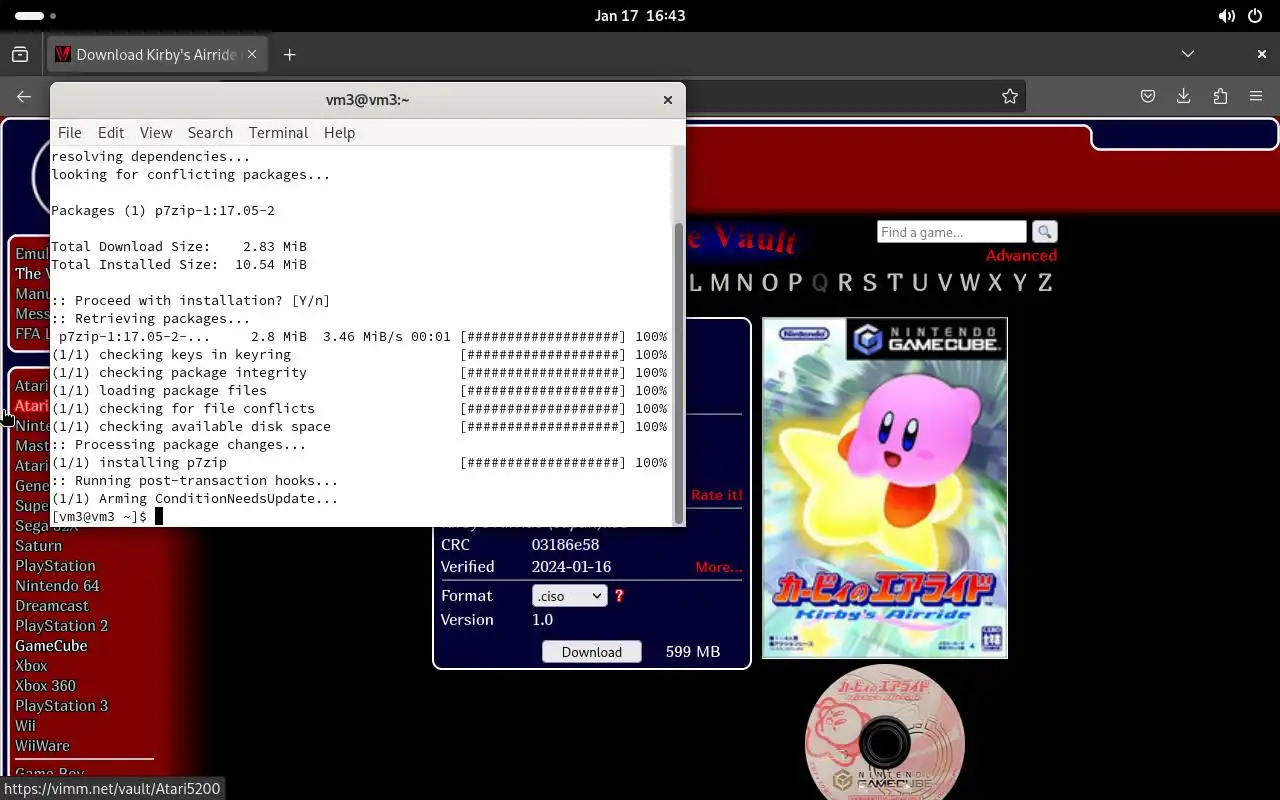Browse games starting with letter R
The height and width of the screenshot is (800, 1280).
click(x=845, y=282)
